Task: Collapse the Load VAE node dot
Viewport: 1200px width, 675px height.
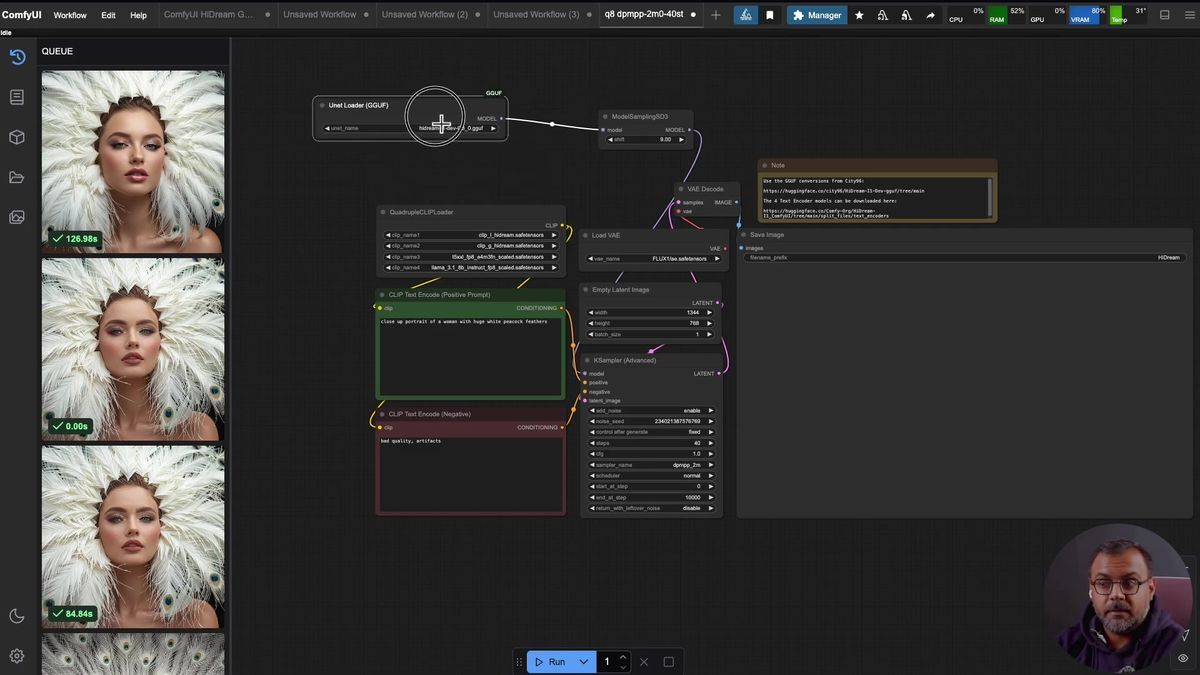Action: (x=586, y=236)
